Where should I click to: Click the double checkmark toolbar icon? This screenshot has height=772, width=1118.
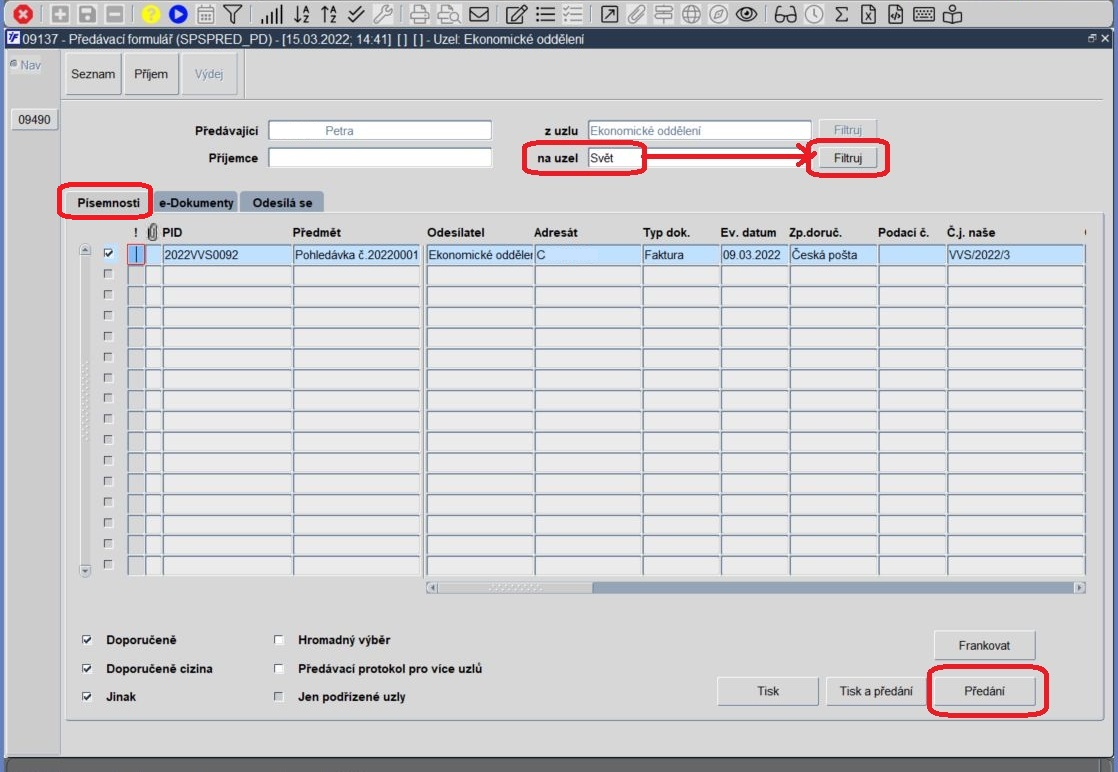(x=356, y=14)
